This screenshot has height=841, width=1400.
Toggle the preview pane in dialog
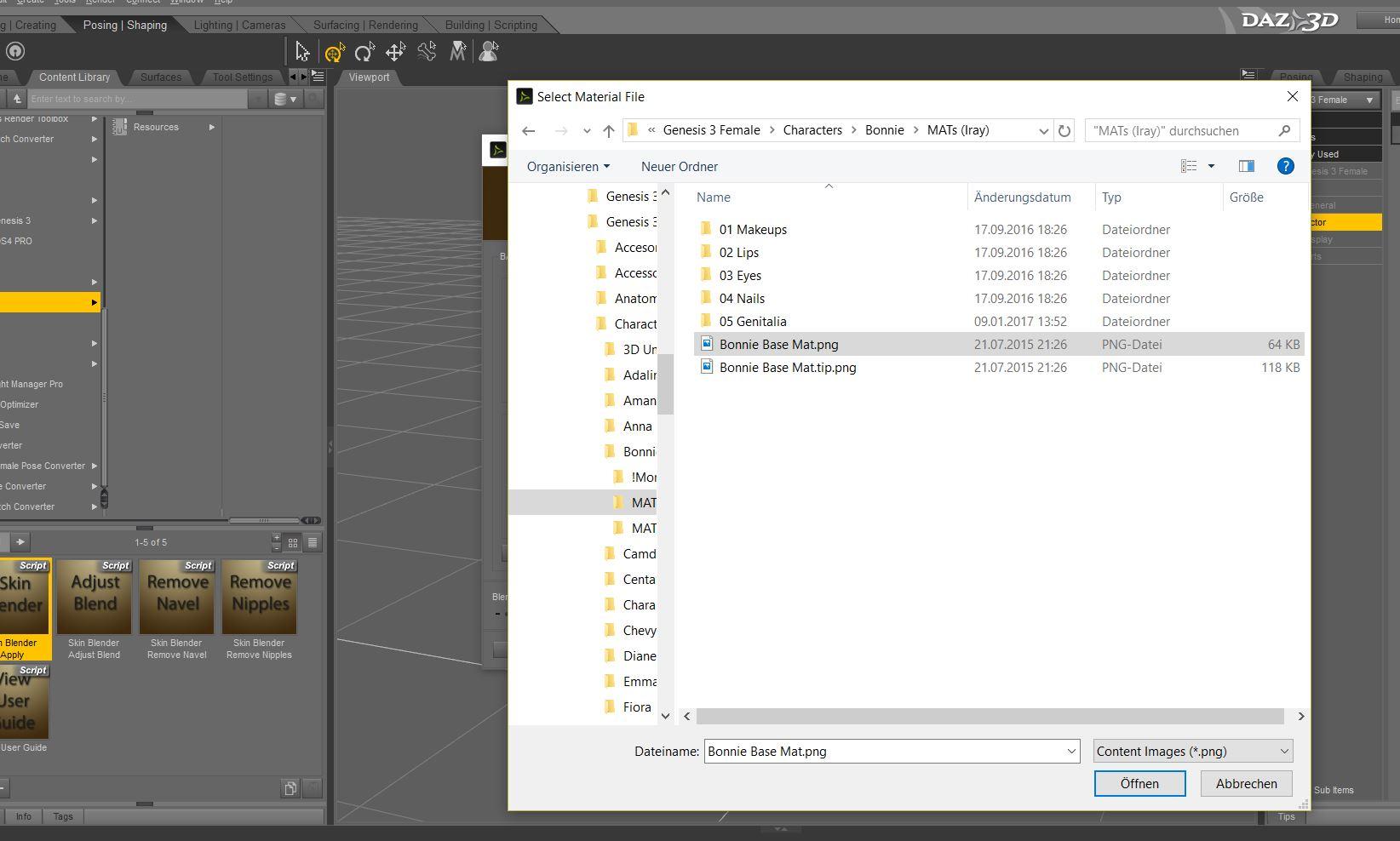click(x=1247, y=166)
